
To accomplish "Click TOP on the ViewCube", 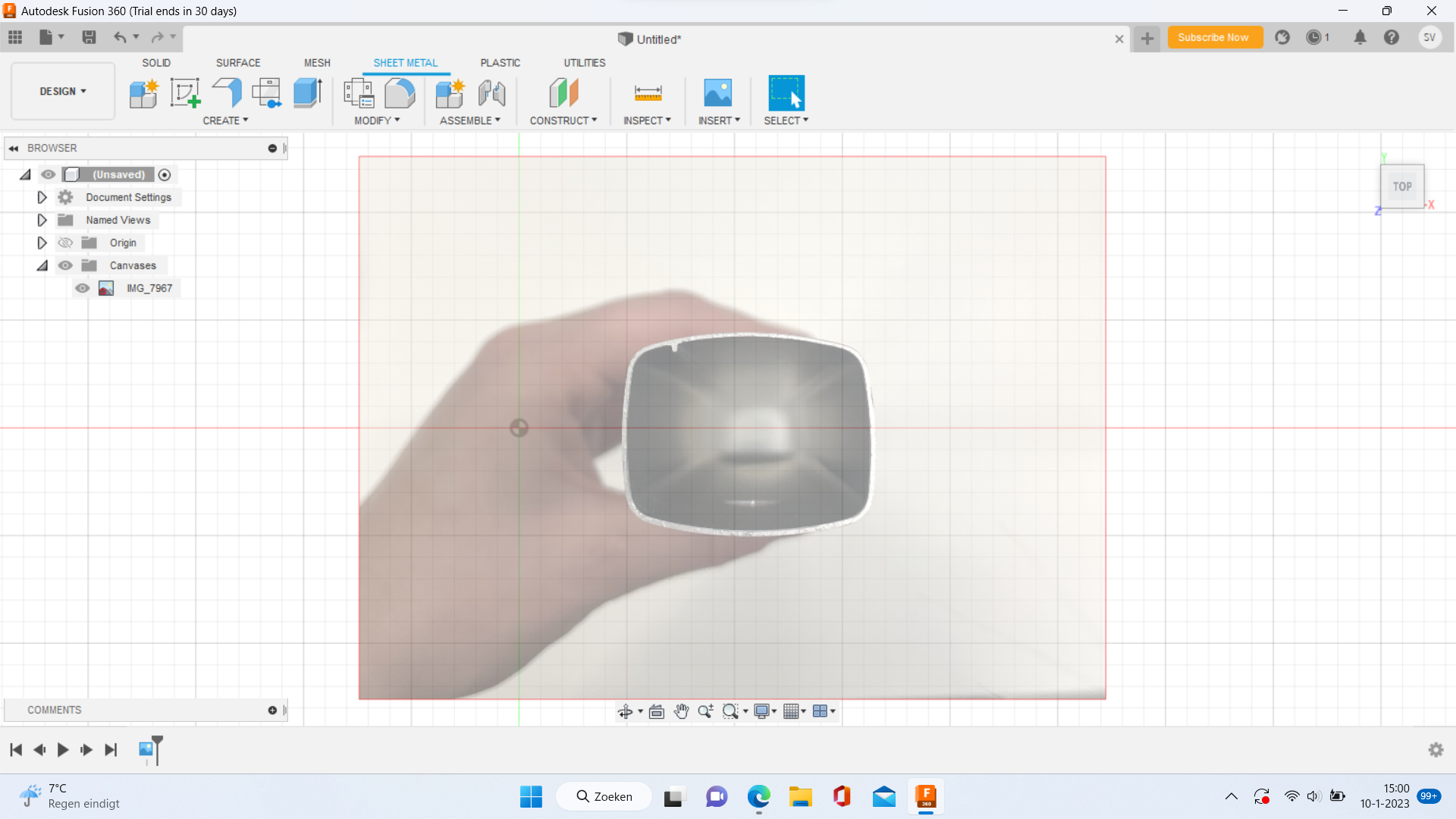I will tap(1402, 187).
